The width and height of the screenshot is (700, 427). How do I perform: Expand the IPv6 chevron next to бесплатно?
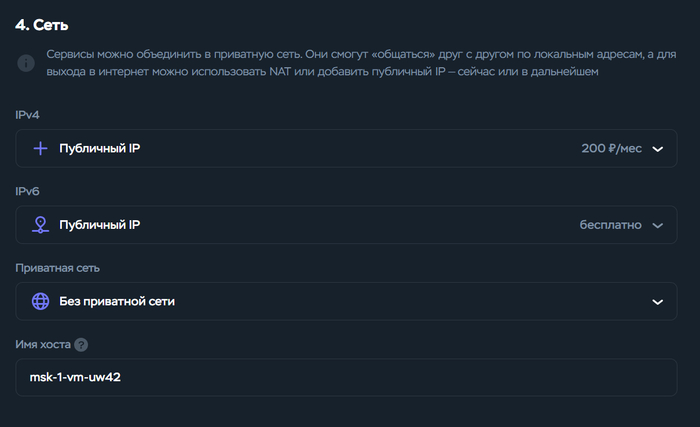point(658,226)
